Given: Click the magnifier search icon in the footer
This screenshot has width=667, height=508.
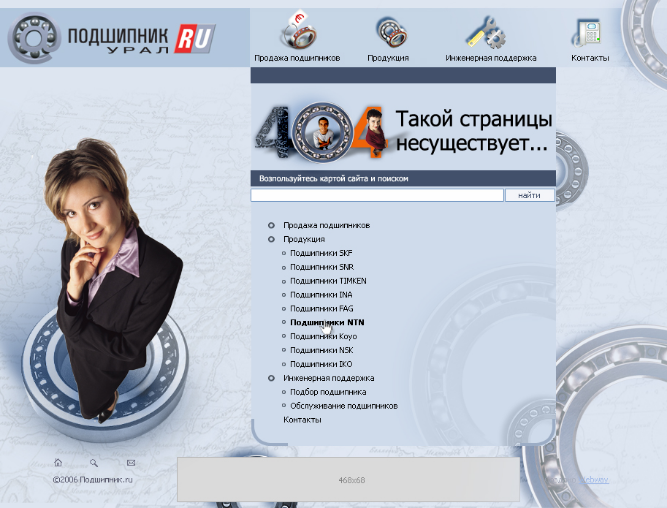Looking at the screenshot, I should coord(94,462).
